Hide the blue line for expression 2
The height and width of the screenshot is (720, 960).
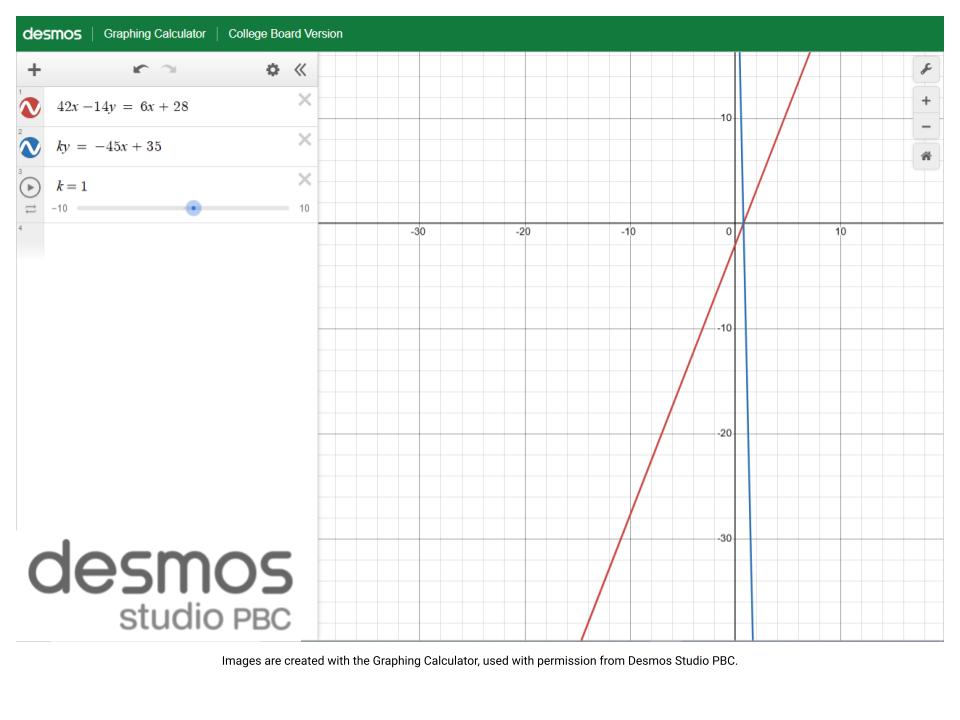tap(30, 148)
